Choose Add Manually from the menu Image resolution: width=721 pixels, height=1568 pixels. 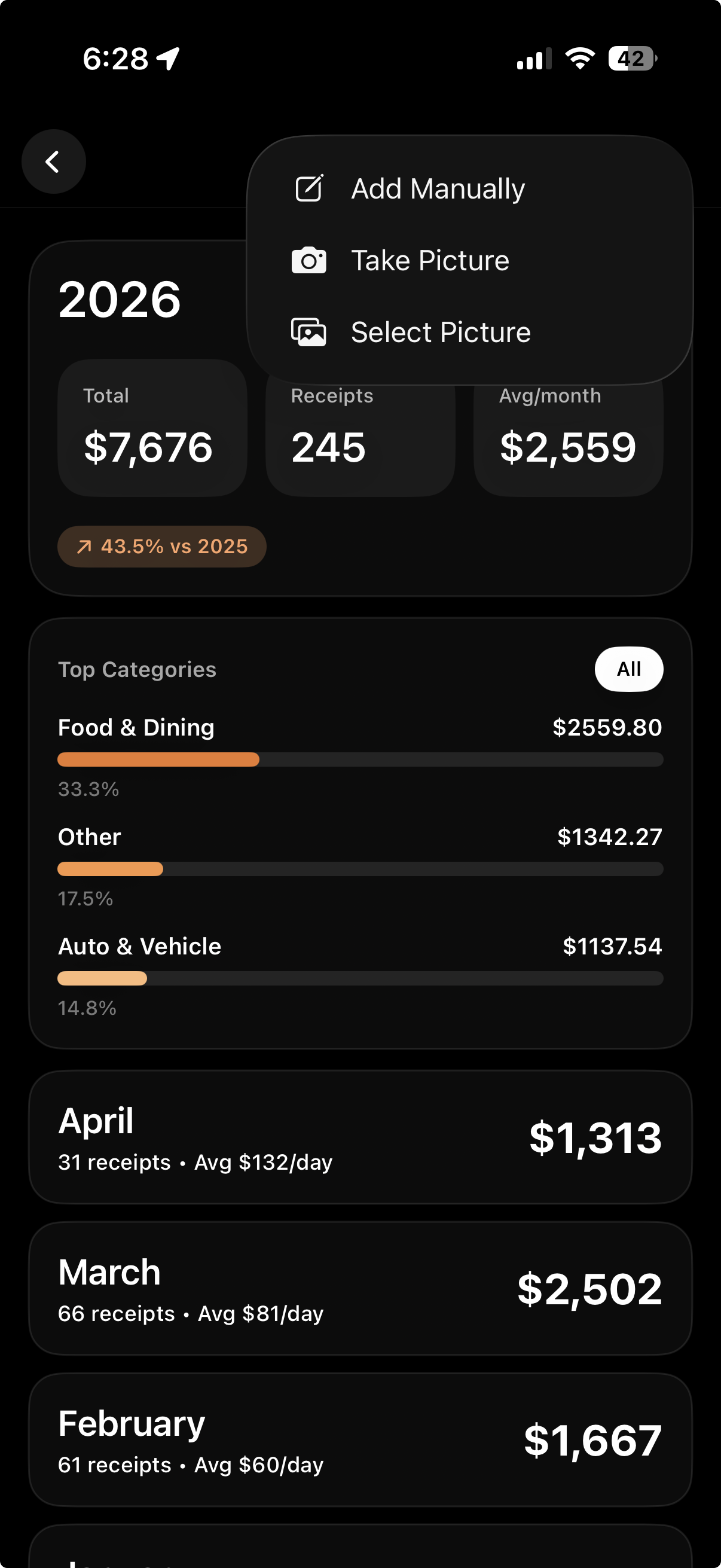(438, 189)
